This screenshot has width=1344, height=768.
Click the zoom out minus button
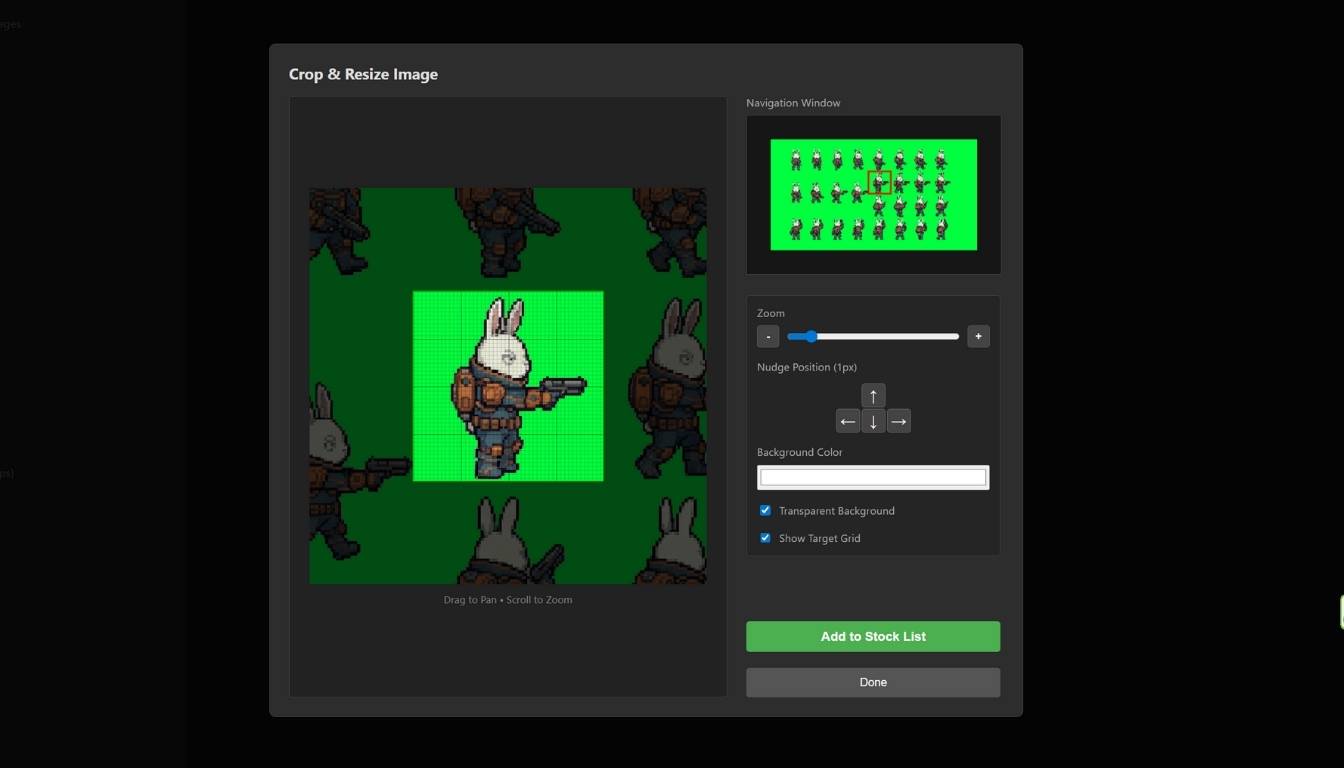coord(768,337)
